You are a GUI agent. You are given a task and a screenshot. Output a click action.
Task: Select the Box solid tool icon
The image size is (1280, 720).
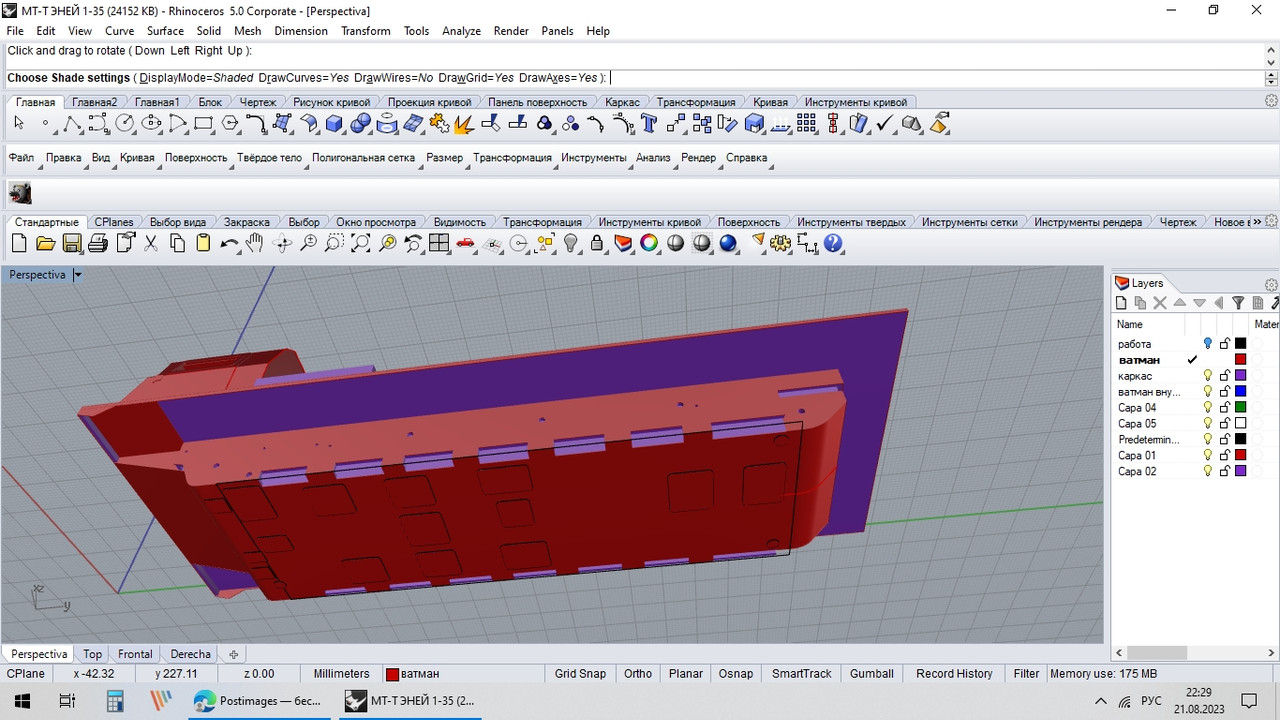[335, 123]
